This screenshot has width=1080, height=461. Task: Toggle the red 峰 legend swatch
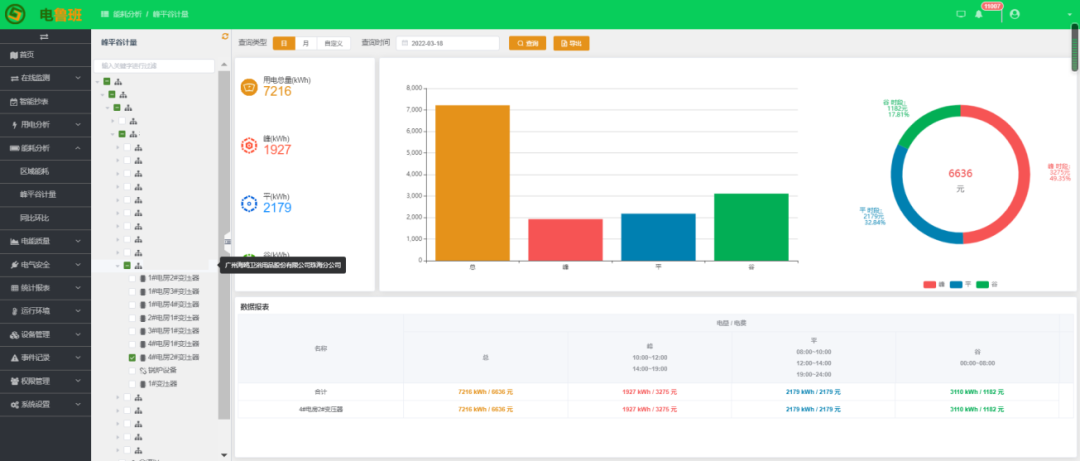point(929,285)
